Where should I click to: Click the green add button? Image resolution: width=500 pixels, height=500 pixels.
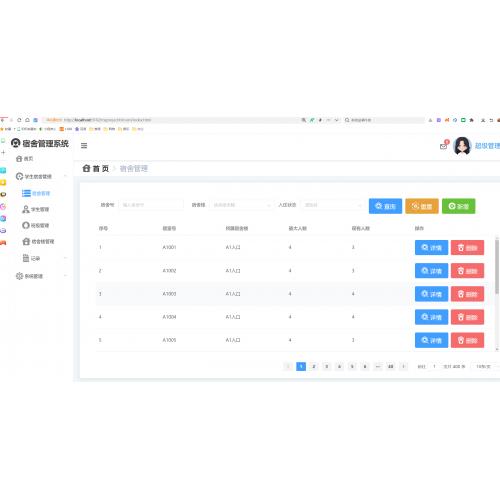click(x=459, y=206)
